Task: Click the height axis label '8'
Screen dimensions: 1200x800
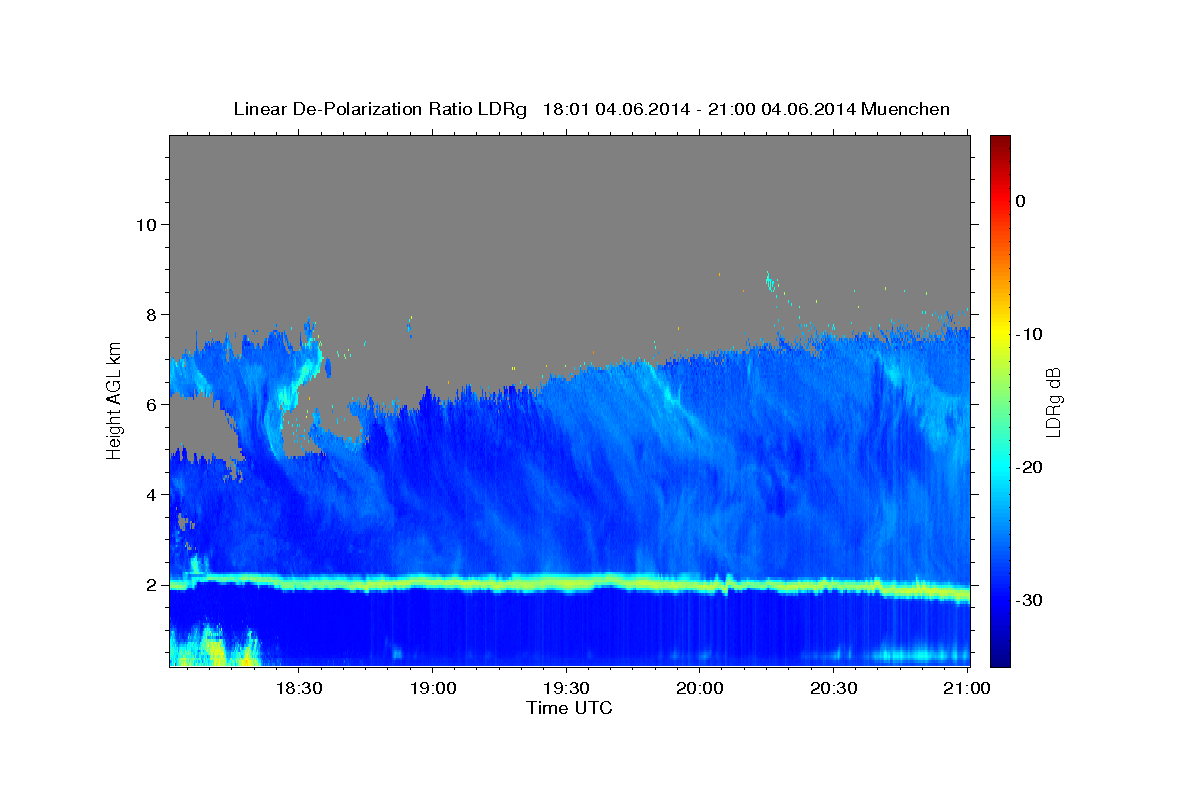Action: tap(150, 314)
